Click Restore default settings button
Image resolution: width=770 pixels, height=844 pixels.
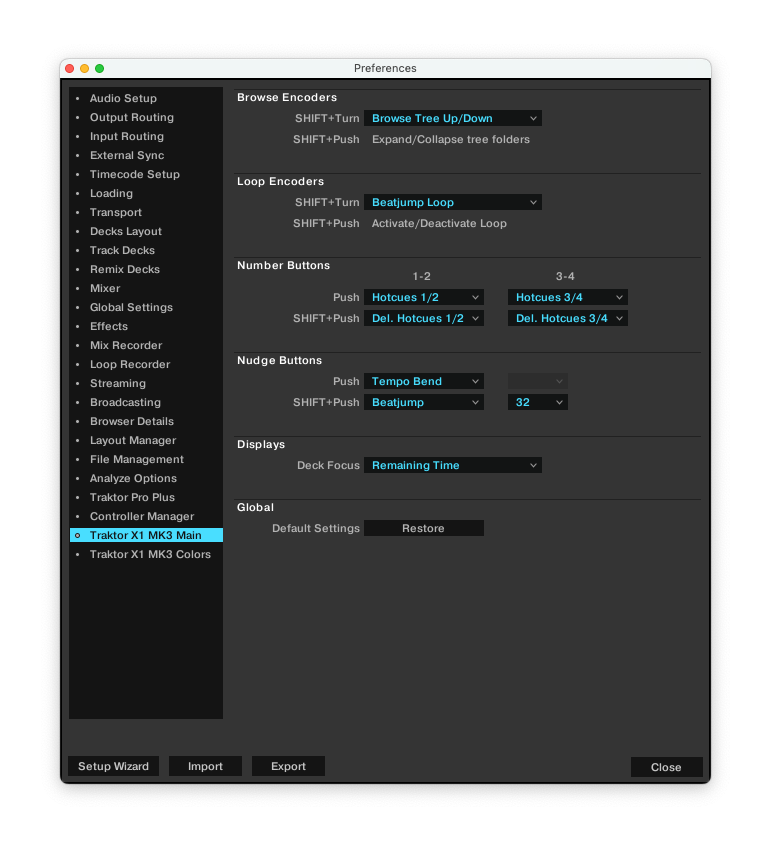pos(423,528)
